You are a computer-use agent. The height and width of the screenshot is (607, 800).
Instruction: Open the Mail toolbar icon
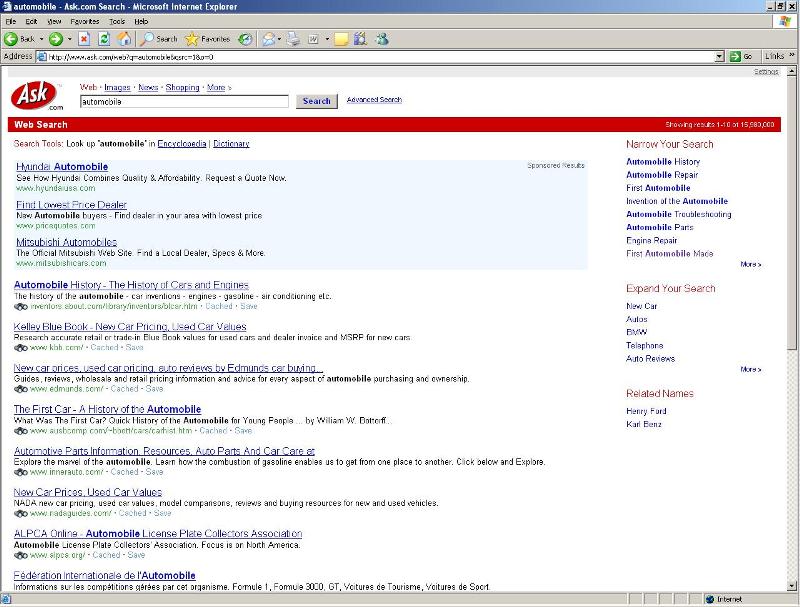coord(268,39)
